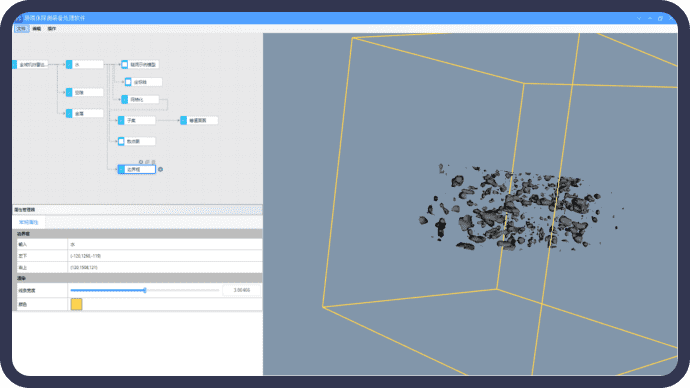690x388 pixels.
Task: Click the 属性管理器 panel title bar
Action: click(138, 210)
